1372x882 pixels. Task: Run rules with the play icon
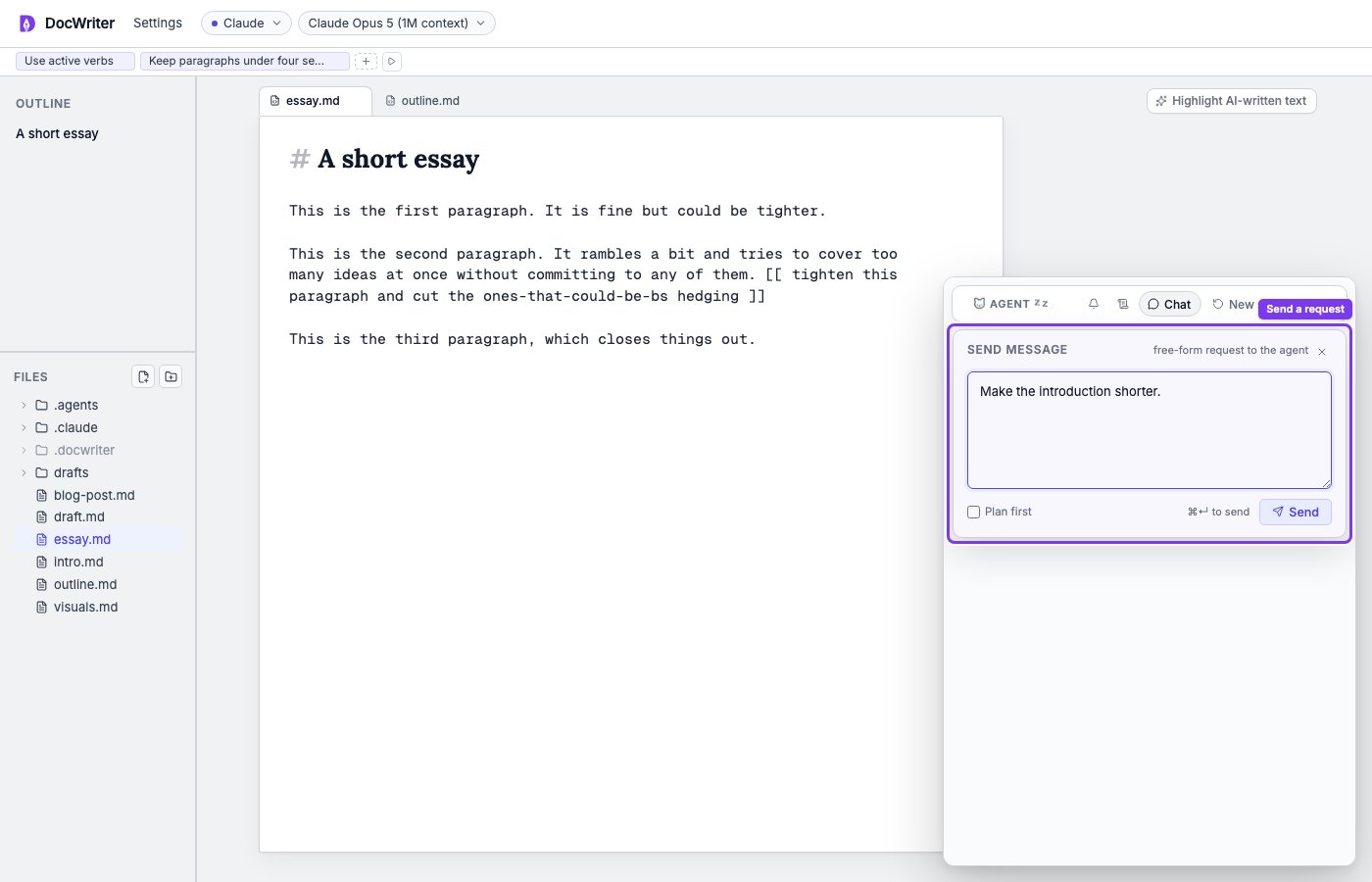(x=391, y=61)
